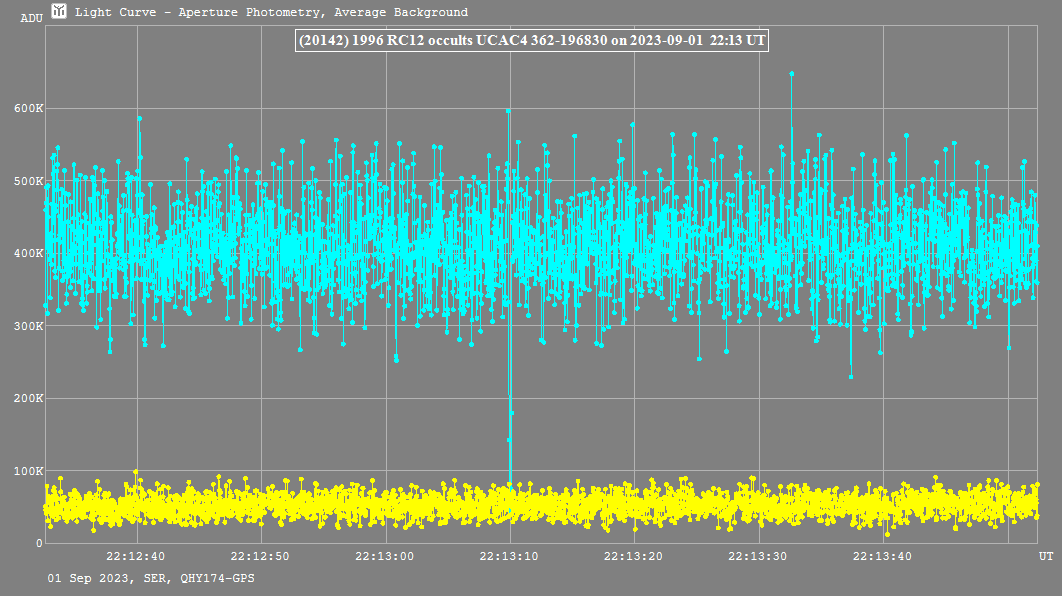Click the highest cyan peak point near 650K
1062x596 pixels.
point(791,73)
